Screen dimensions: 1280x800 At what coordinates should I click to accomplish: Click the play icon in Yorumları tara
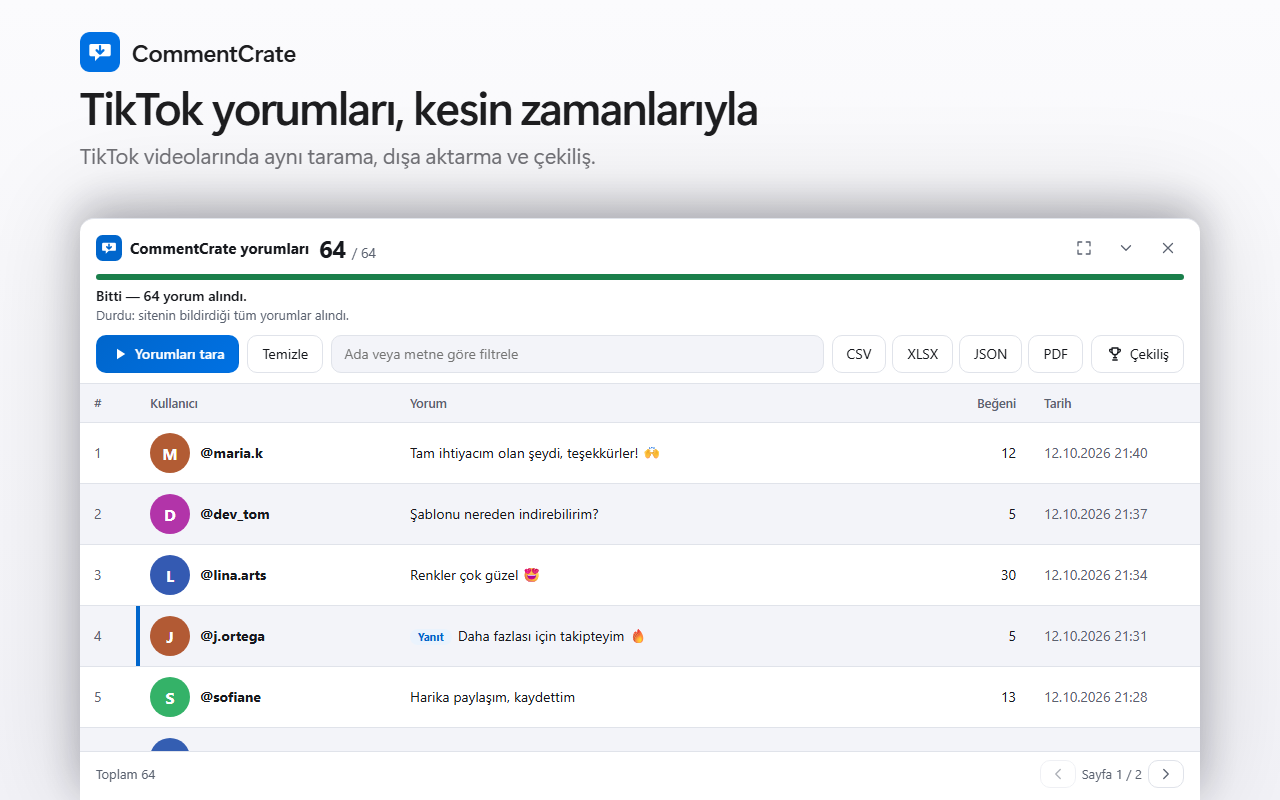120,354
